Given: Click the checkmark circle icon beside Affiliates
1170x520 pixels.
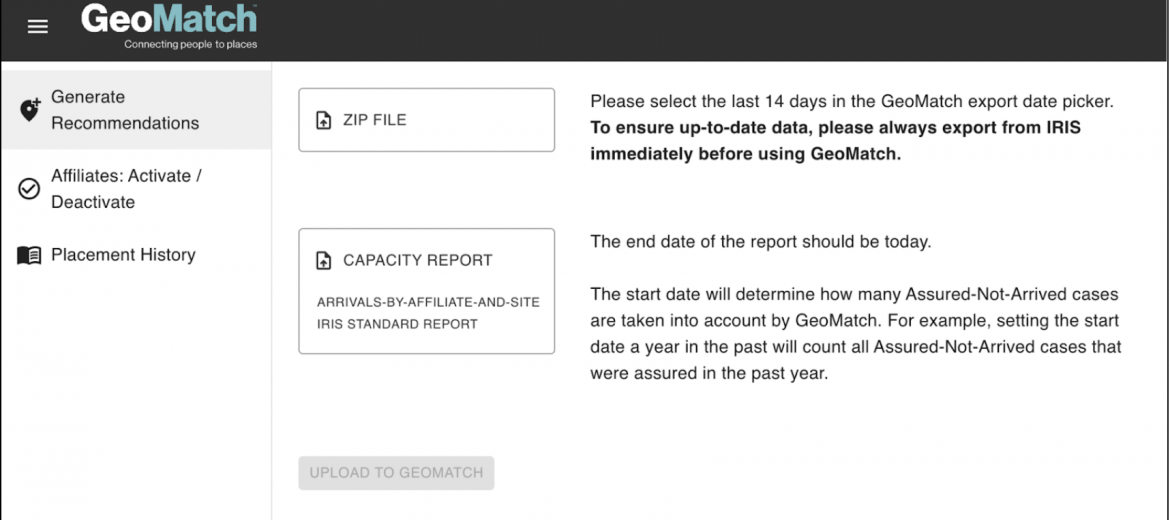Looking at the screenshot, I should coord(29,189).
